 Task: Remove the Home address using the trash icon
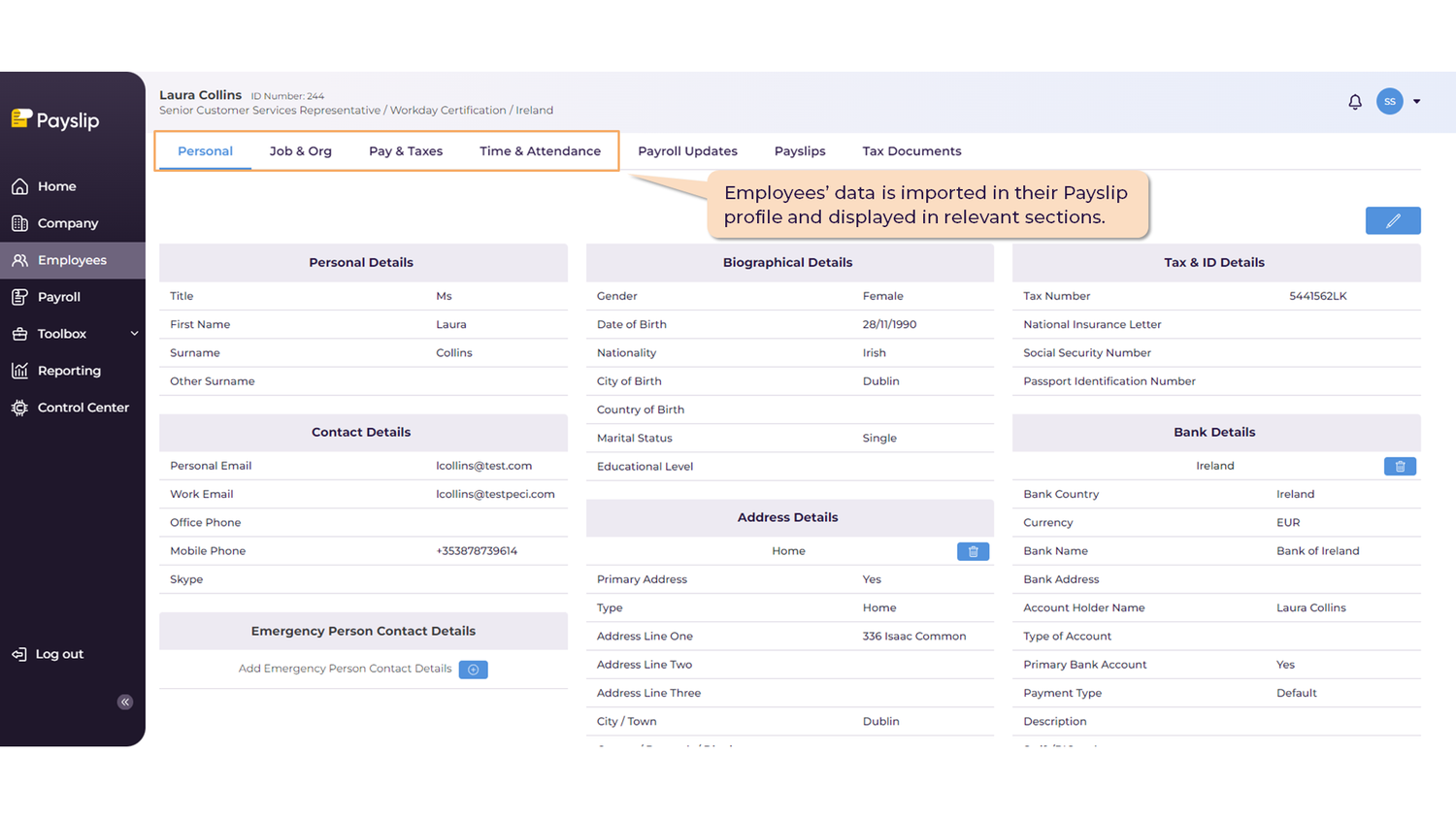tap(973, 551)
